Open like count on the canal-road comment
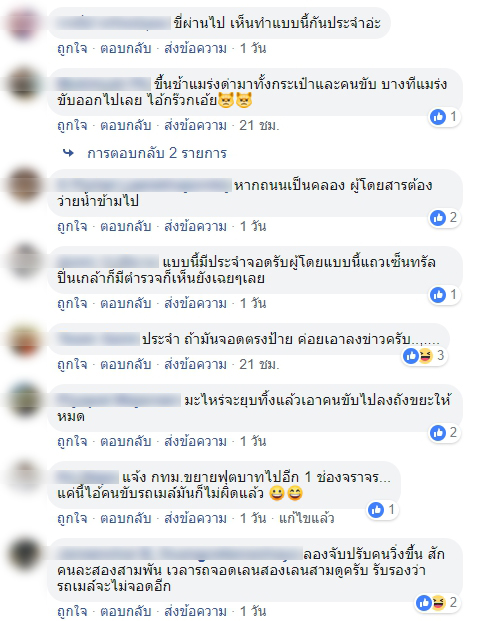Image resolution: width=494 pixels, height=621 pixels. (x=444, y=217)
